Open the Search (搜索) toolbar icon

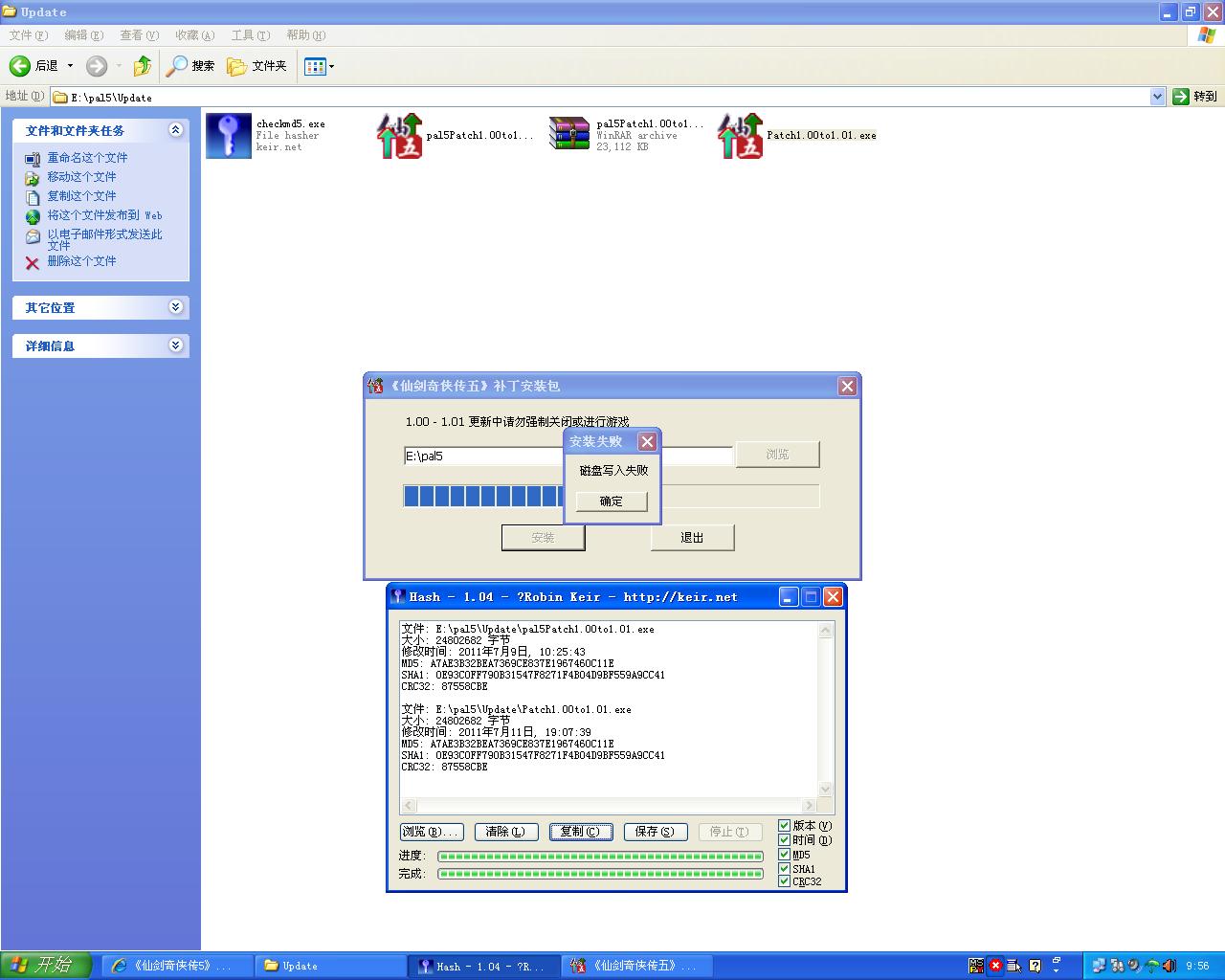[177, 66]
